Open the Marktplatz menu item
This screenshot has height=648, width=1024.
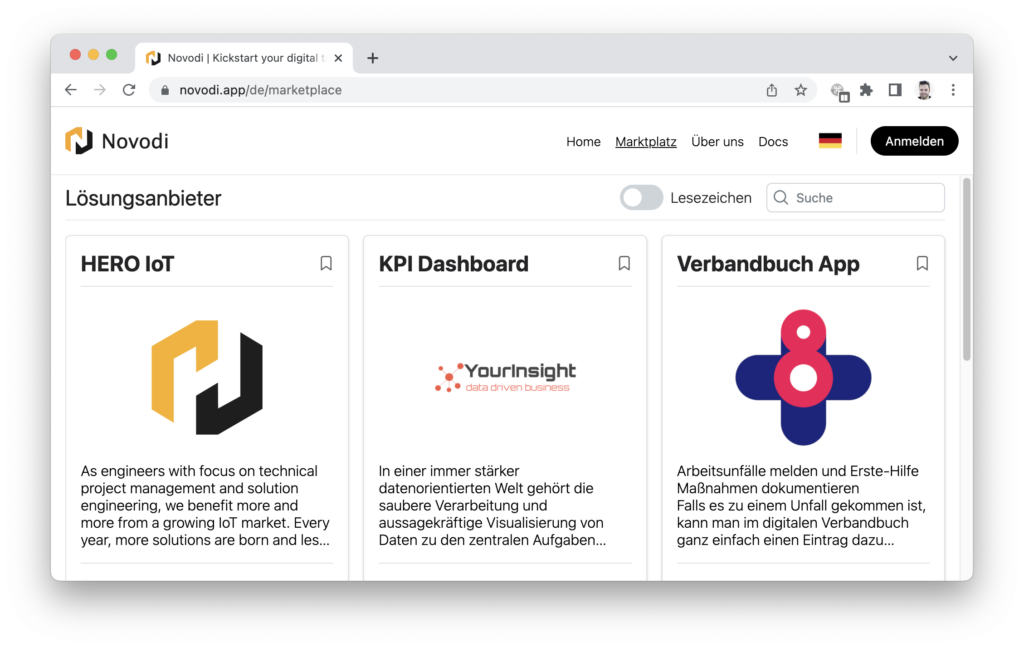coord(646,142)
